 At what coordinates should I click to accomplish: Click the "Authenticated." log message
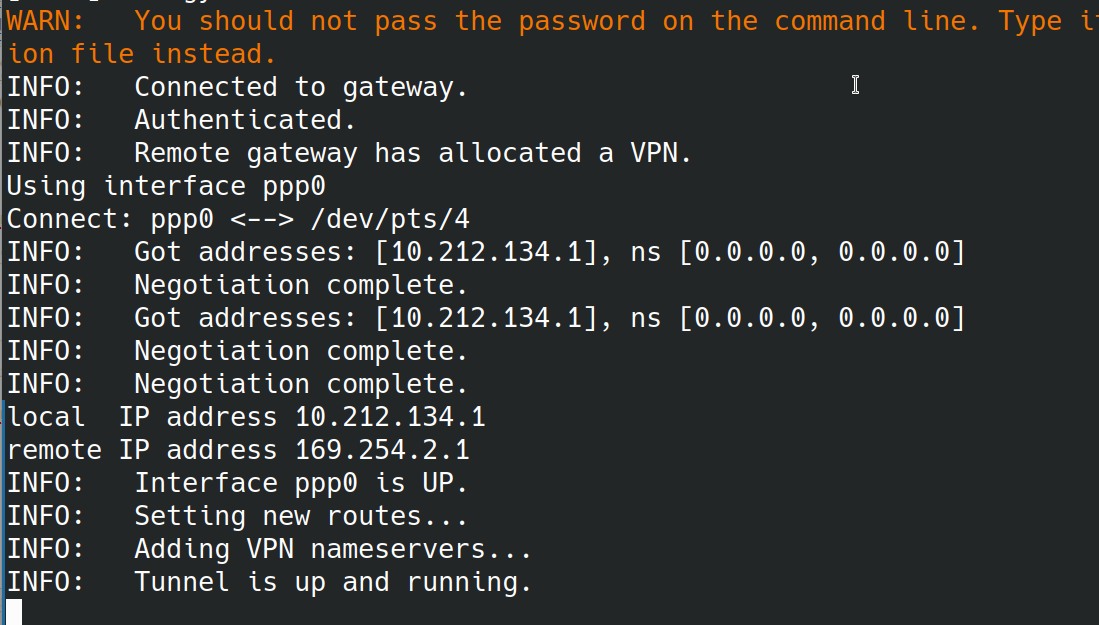point(245,120)
